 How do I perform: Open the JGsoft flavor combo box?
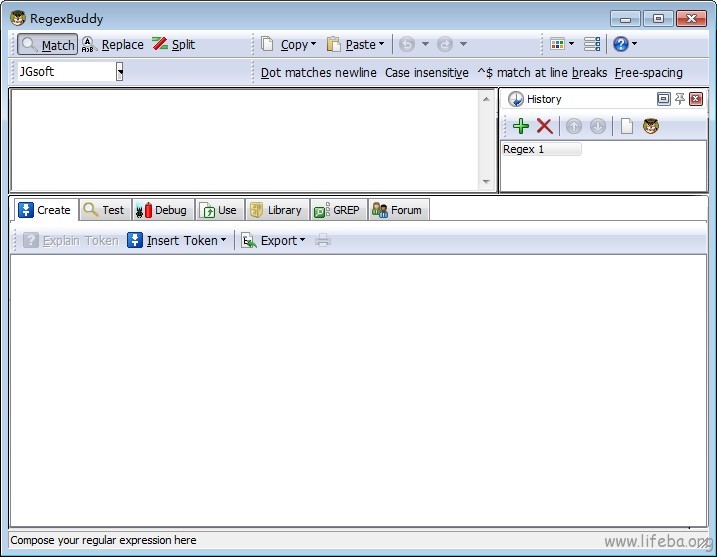click(x=70, y=72)
